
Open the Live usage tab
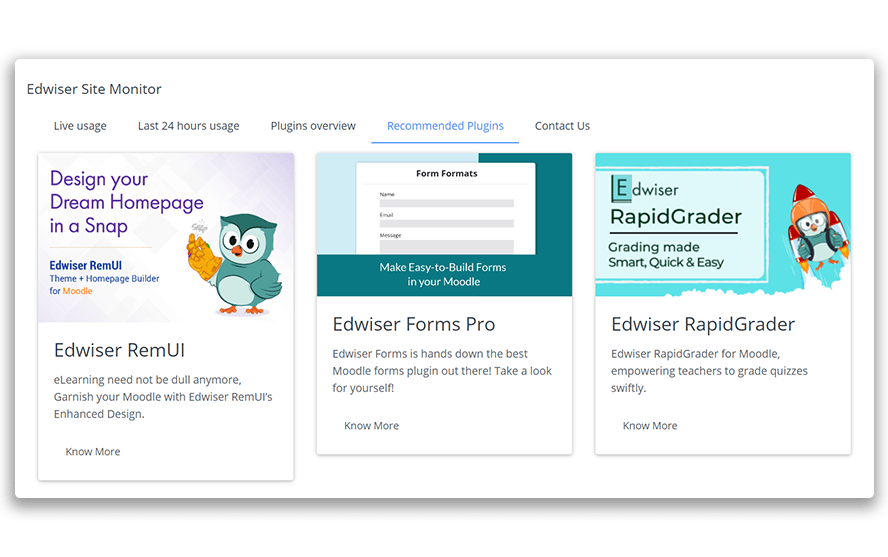tap(80, 126)
